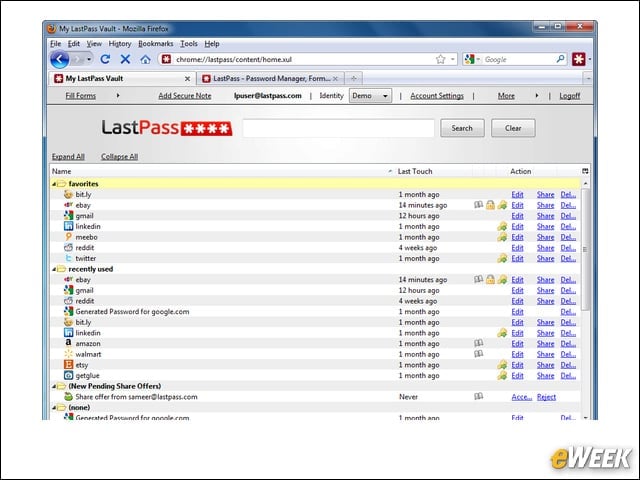
Task: Click the book icon on favorites ebay row
Action: pyautogui.click(x=478, y=205)
